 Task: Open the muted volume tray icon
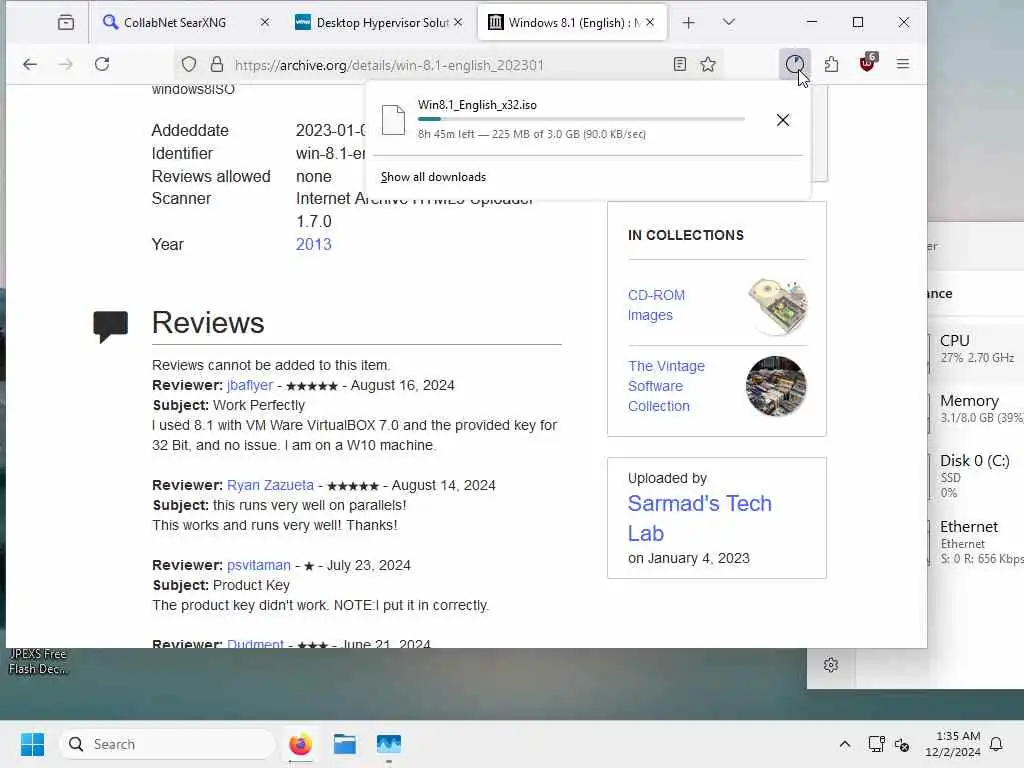902,744
